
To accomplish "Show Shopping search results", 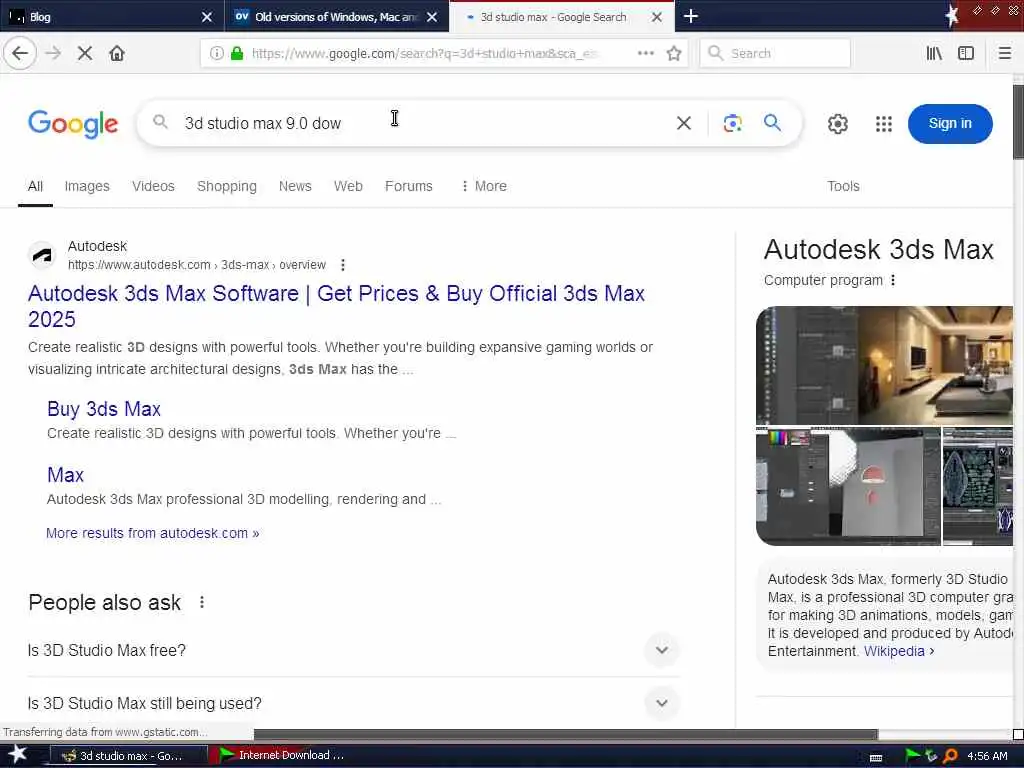I will coord(227,186).
